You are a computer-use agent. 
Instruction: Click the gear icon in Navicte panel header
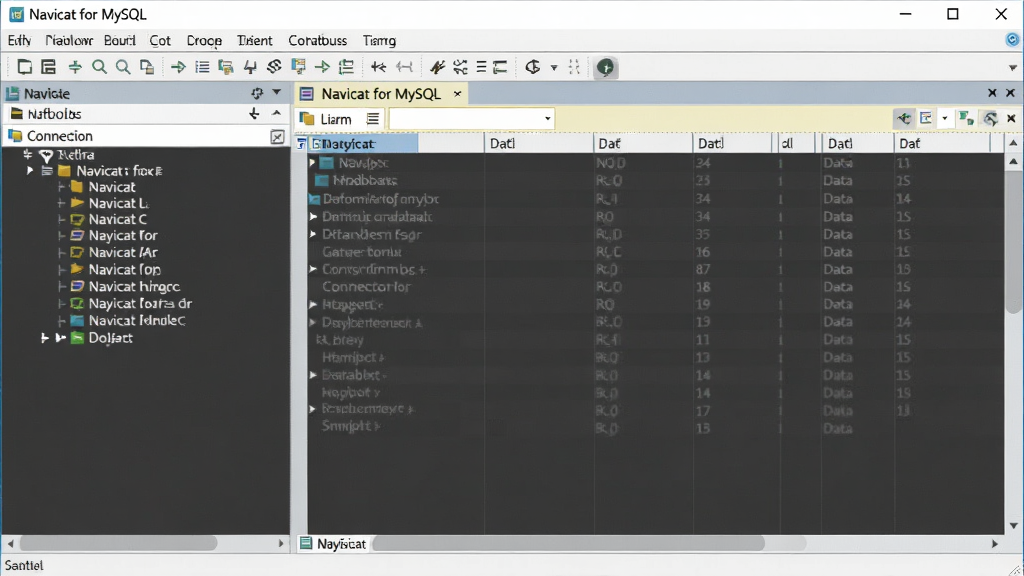coord(257,93)
